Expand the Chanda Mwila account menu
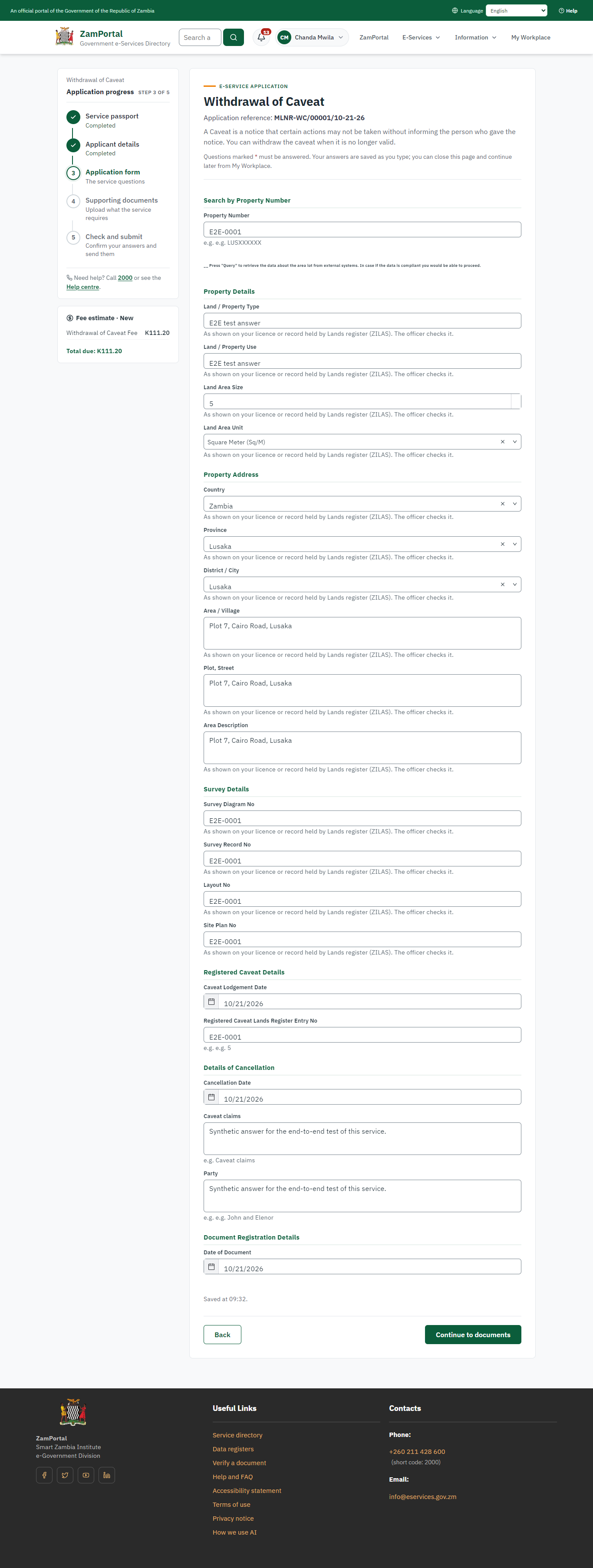Viewport: 593px width, 1568px height. coord(312,37)
